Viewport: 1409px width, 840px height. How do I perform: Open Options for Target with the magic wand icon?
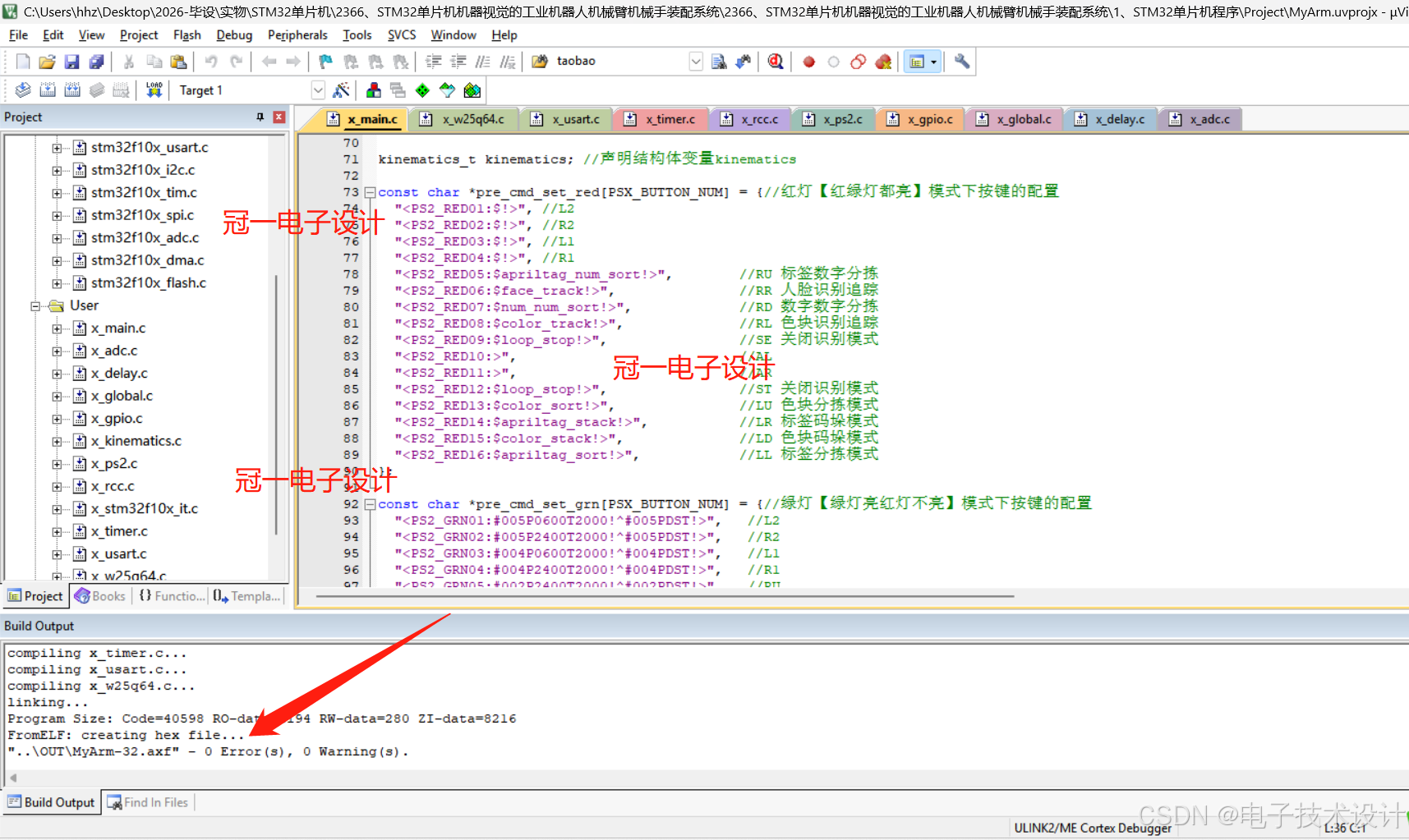pos(341,90)
